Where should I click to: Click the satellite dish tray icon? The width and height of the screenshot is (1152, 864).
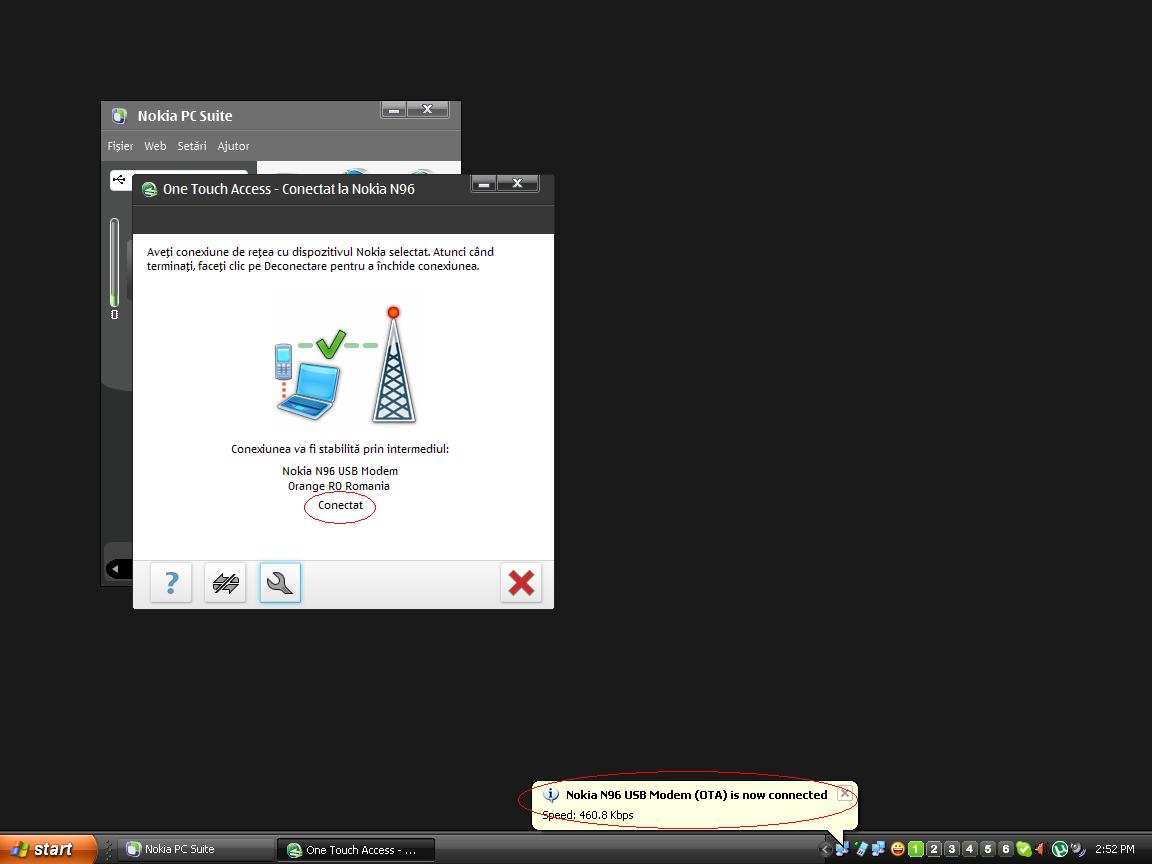click(x=1078, y=849)
